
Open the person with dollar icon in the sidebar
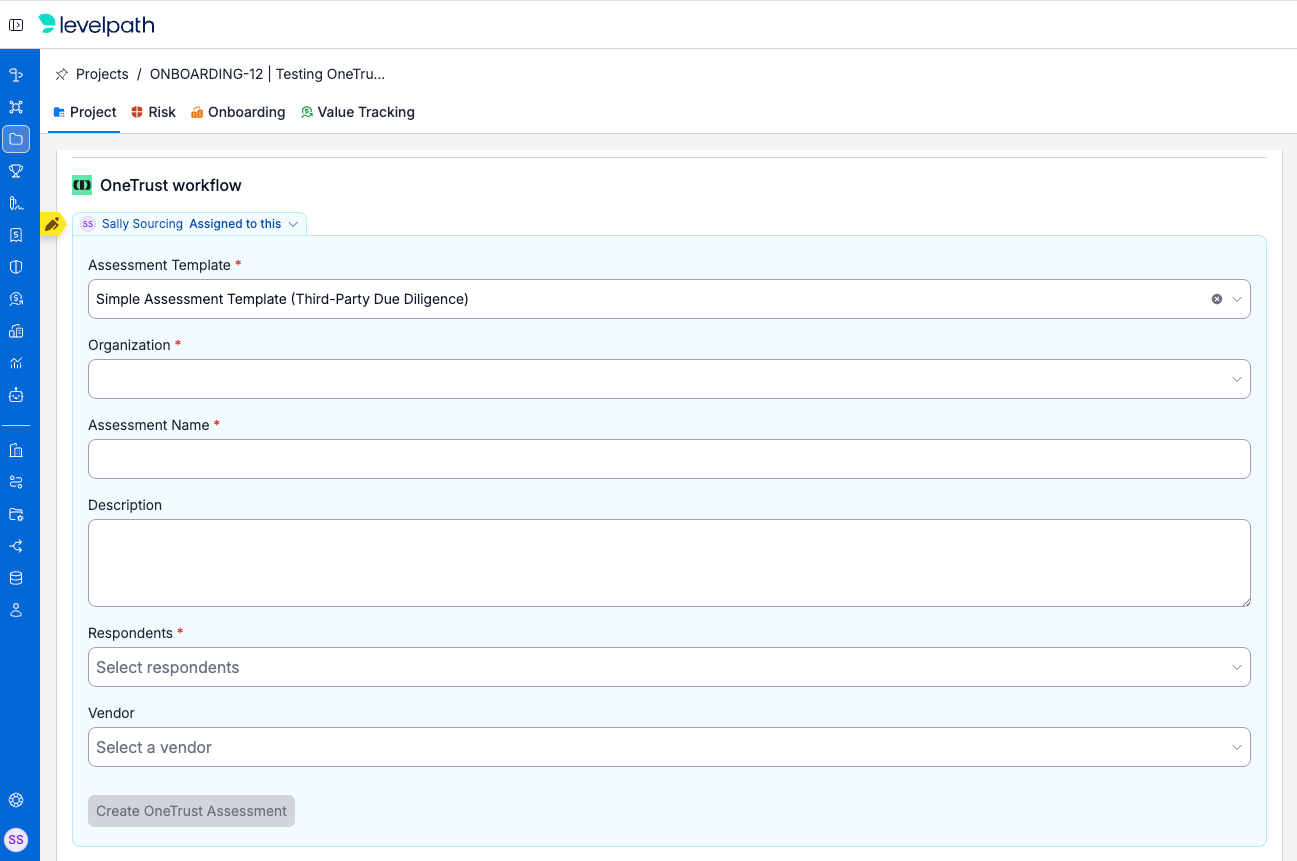tap(16, 299)
